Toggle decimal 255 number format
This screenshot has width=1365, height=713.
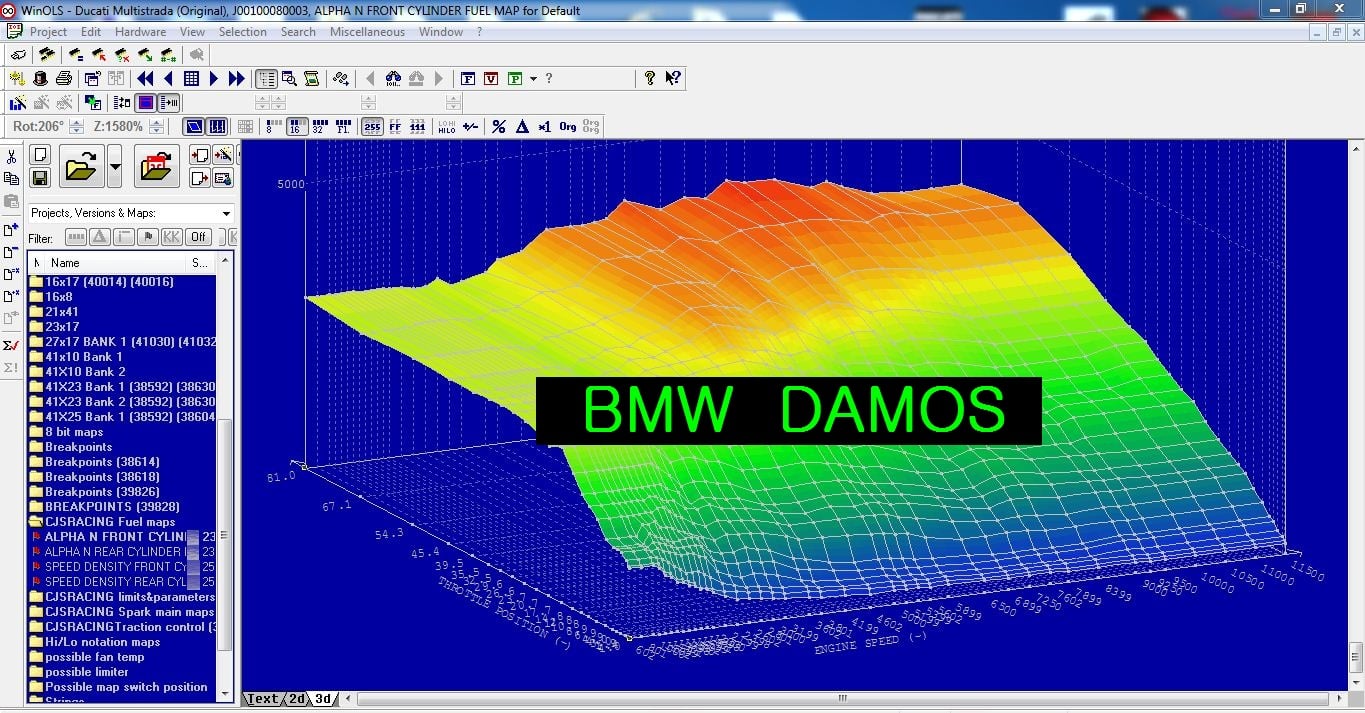pyautogui.click(x=372, y=127)
